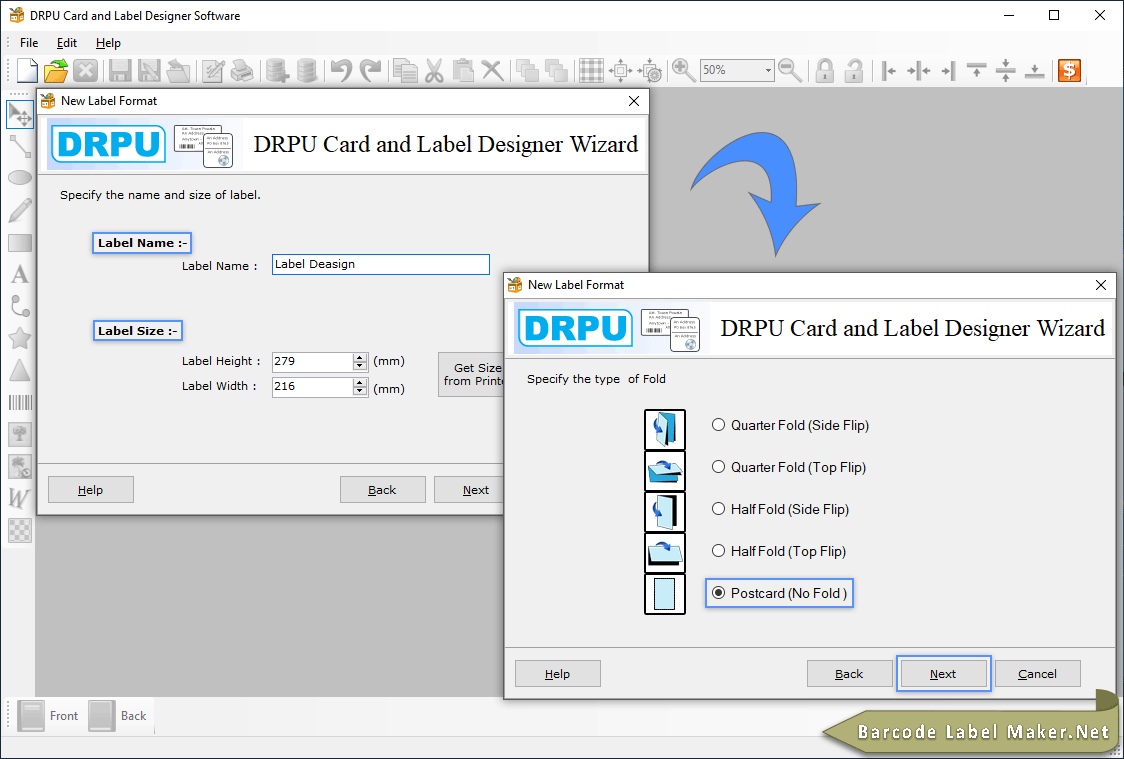Click the Label Width value field
The height and width of the screenshot is (759, 1124).
point(313,387)
